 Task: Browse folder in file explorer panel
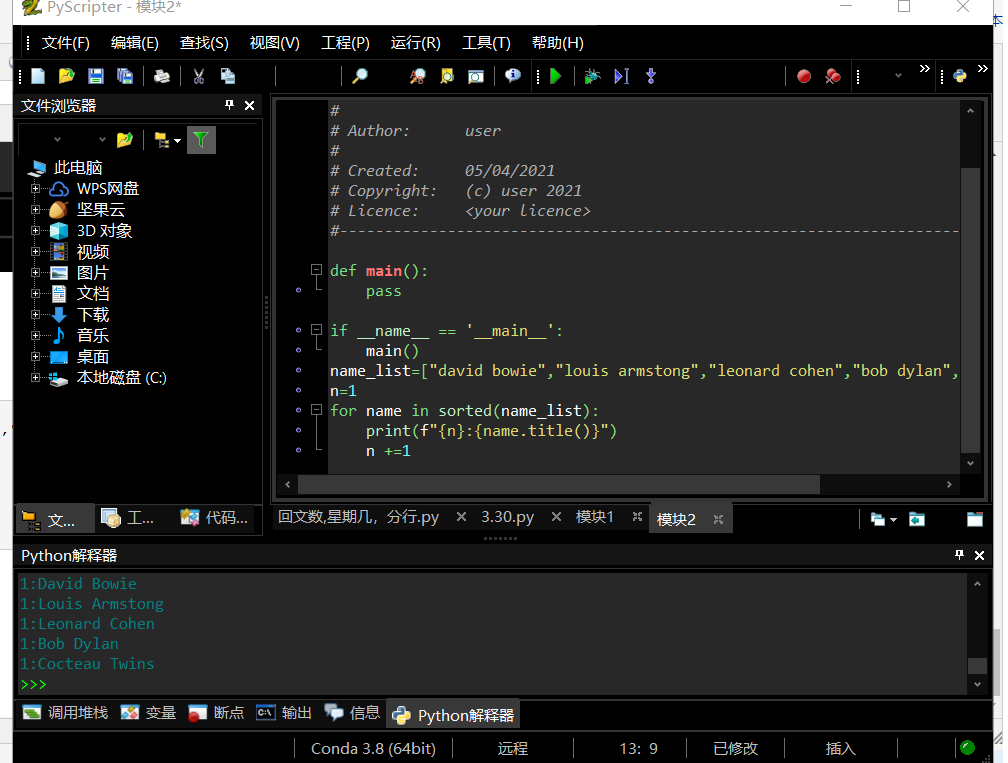[x=125, y=139]
